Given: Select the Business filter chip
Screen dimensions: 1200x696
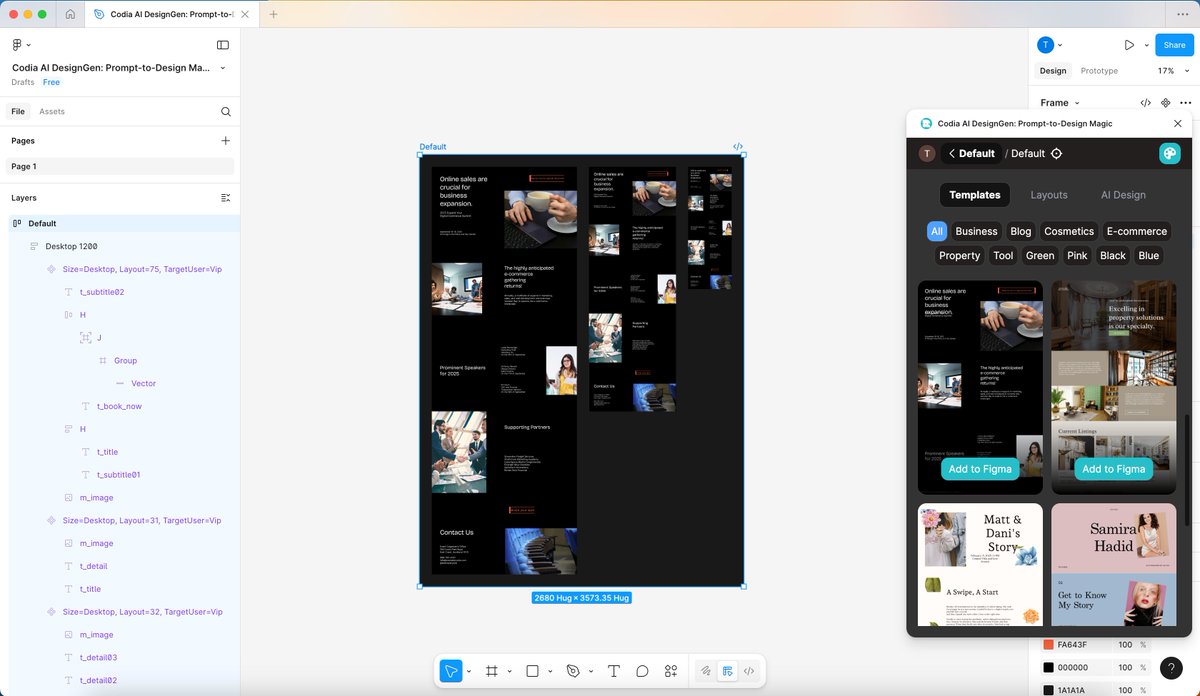Looking at the screenshot, I should click(976, 231).
